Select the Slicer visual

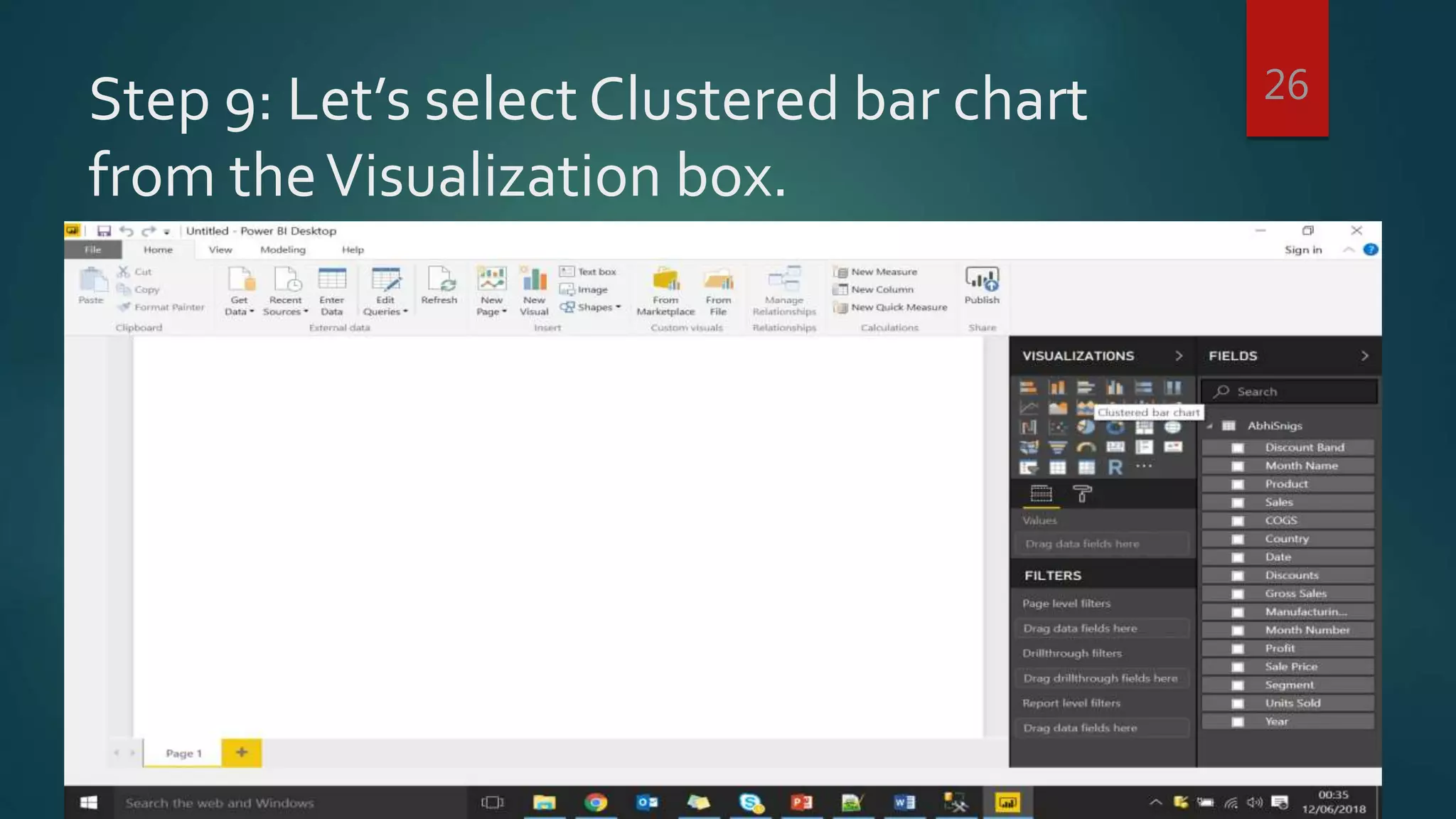point(1028,467)
